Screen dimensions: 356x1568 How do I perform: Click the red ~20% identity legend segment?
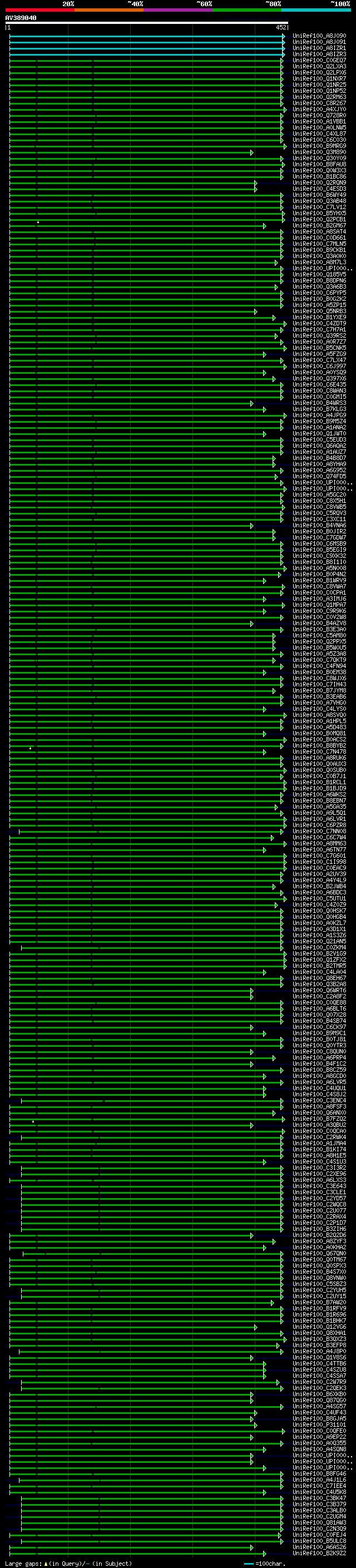[x=40, y=10]
